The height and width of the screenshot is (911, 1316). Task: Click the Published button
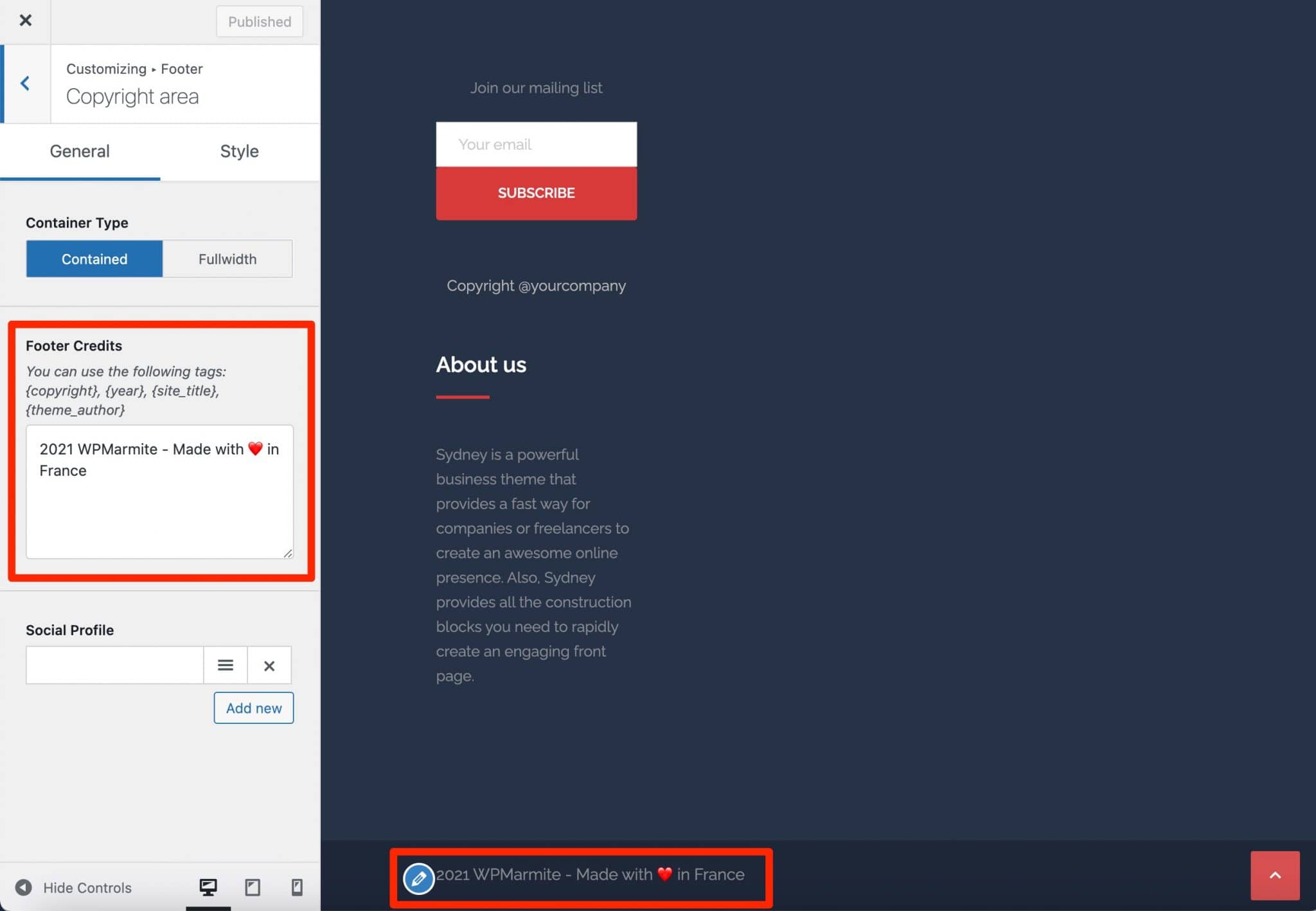259,21
